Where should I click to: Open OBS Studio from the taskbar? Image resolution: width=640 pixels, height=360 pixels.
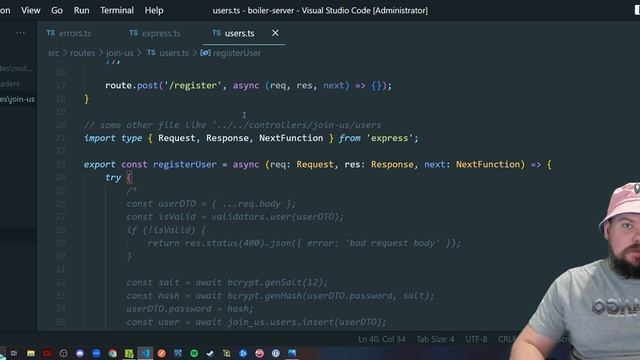[63, 353]
